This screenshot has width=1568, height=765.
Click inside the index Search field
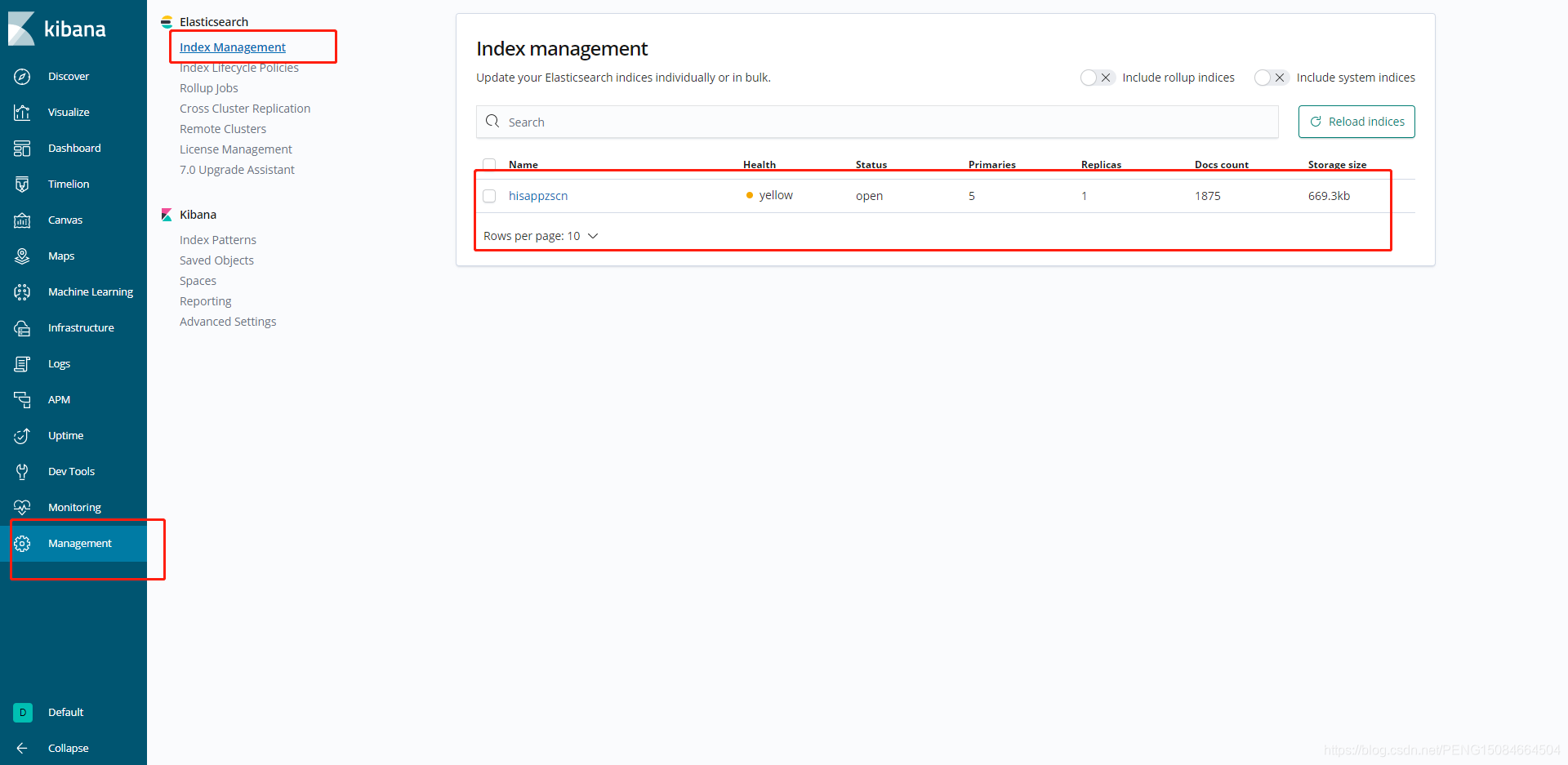(817, 121)
